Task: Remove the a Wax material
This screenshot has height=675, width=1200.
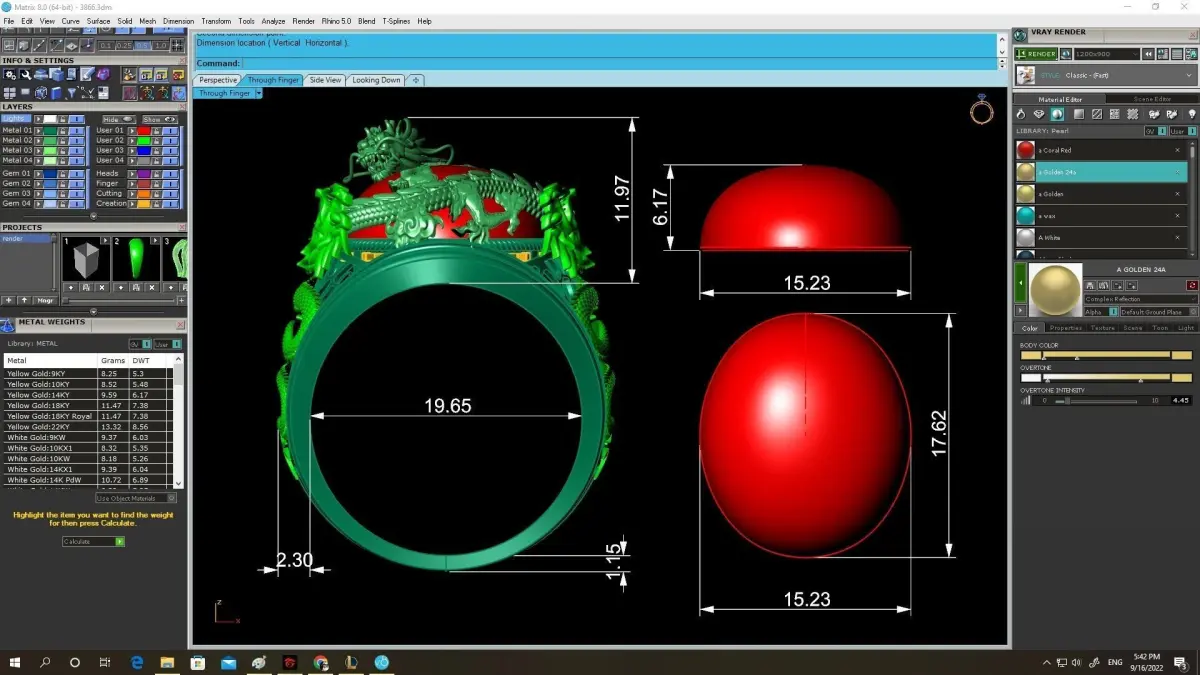Action: (x=1177, y=215)
